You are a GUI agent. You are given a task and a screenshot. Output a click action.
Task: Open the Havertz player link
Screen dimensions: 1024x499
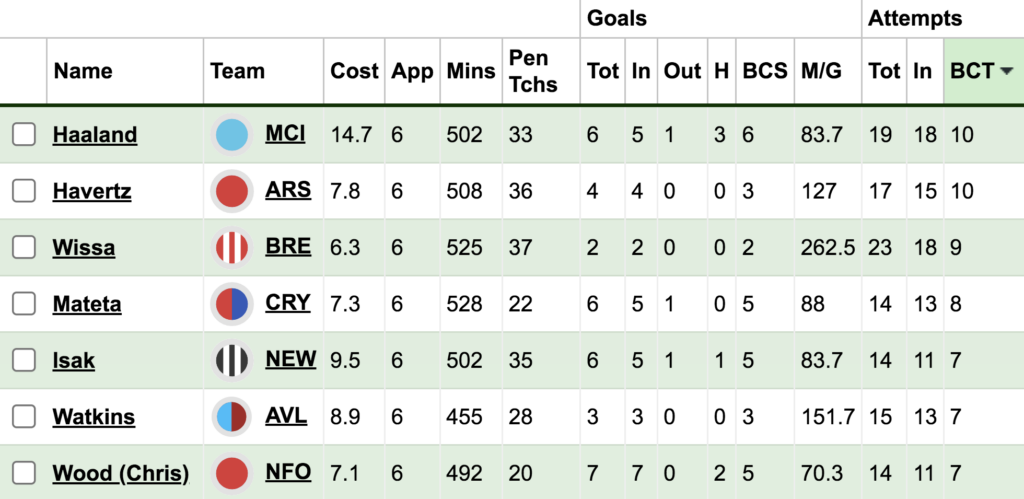92,191
